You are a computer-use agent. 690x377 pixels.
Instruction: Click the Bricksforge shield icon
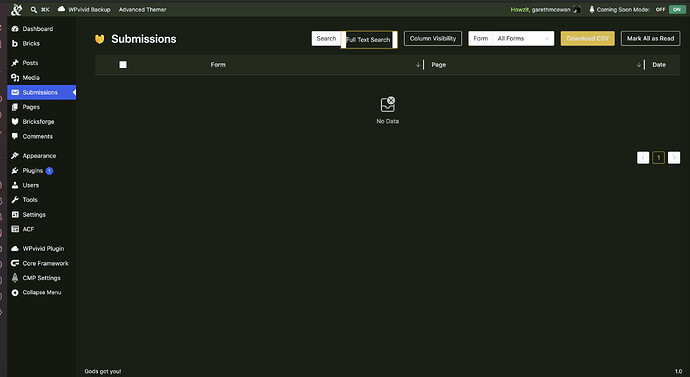pos(15,121)
